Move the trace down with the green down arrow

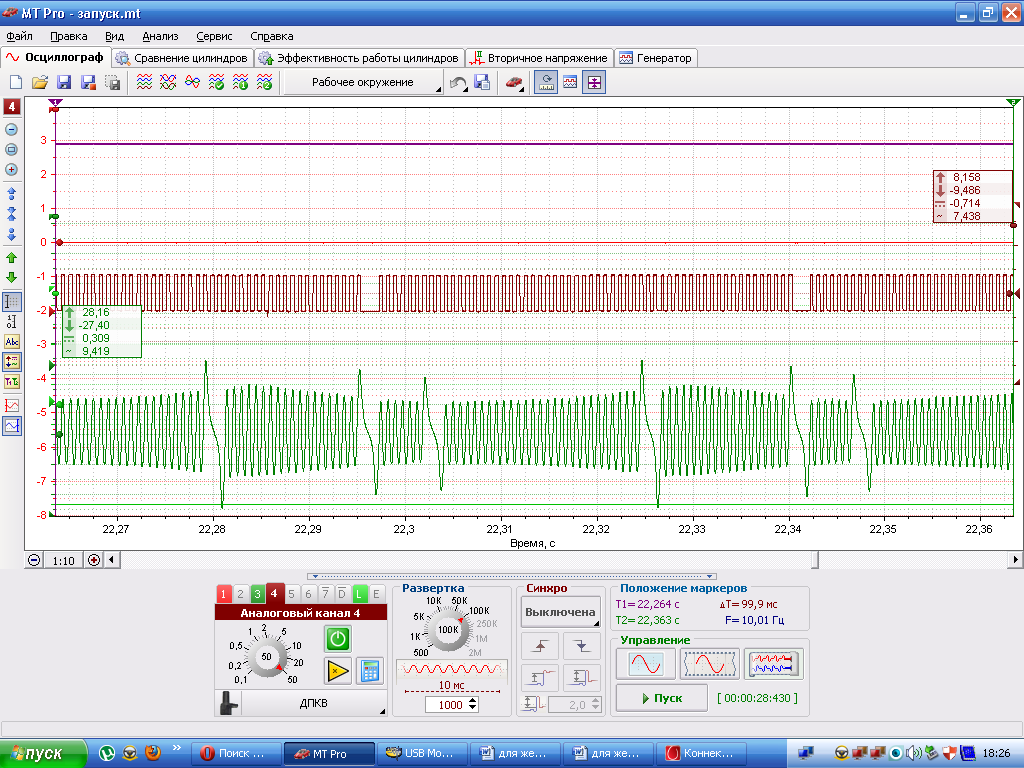click(11, 278)
